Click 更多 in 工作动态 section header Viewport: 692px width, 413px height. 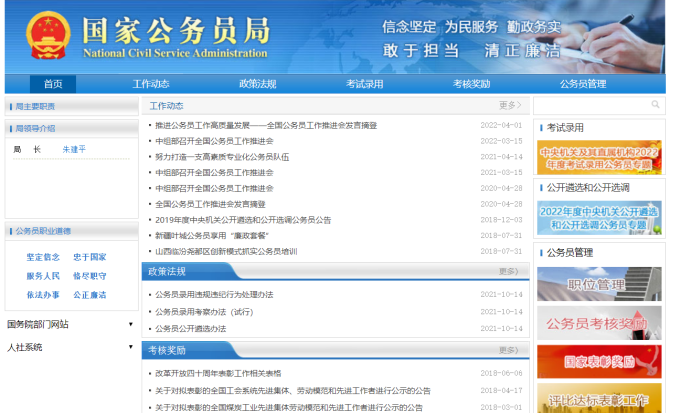point(510,105)
